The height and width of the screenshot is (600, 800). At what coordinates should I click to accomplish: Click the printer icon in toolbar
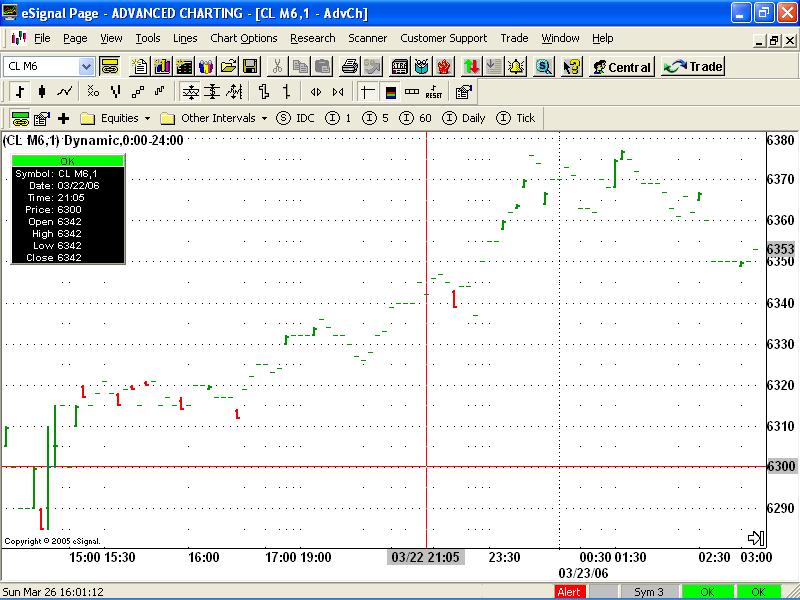[349, 67]
